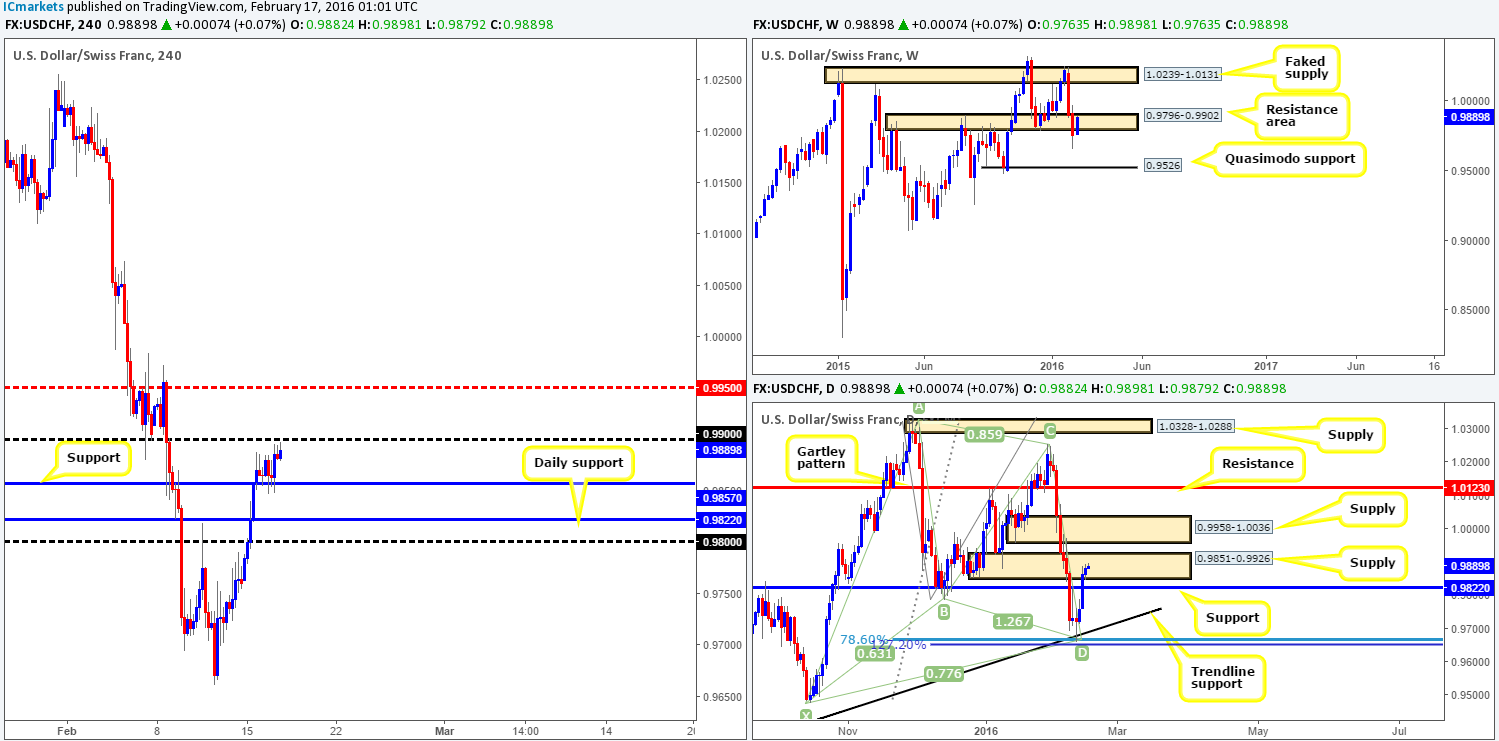This screenshot has height=741, width=1499.
Task: Click the black 0.98000 price tag
Action: [721, 542]
